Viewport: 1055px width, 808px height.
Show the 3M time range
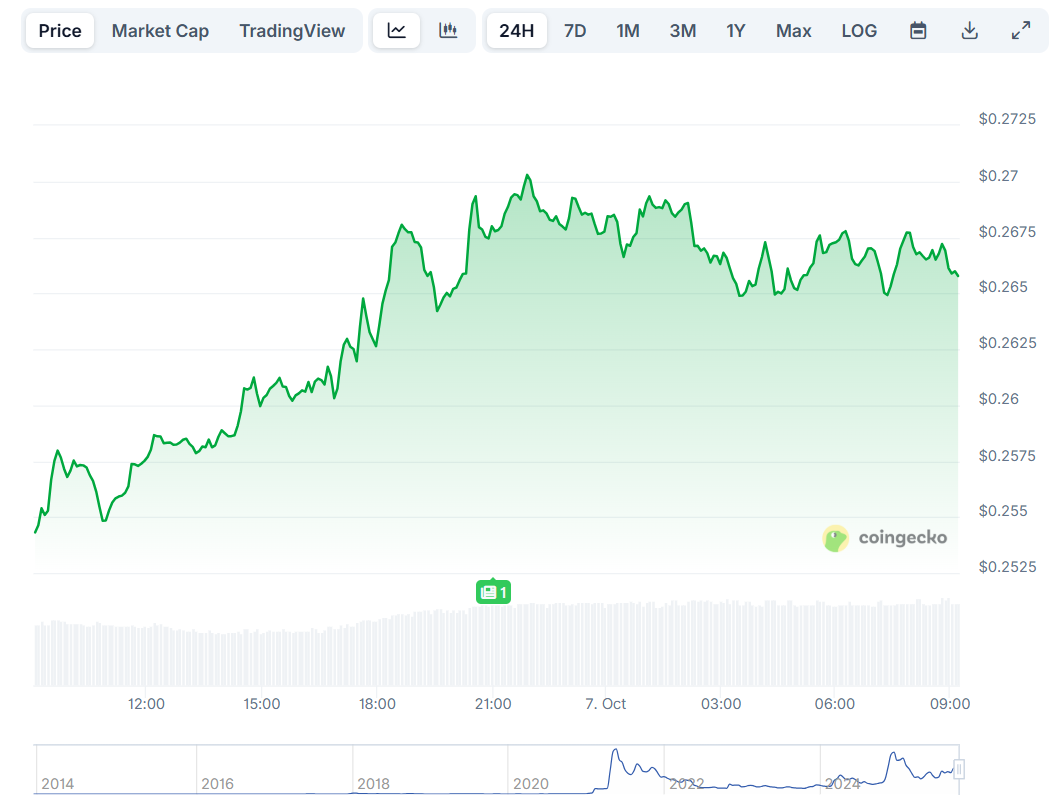pyautogui.click(x=683, y=31)
